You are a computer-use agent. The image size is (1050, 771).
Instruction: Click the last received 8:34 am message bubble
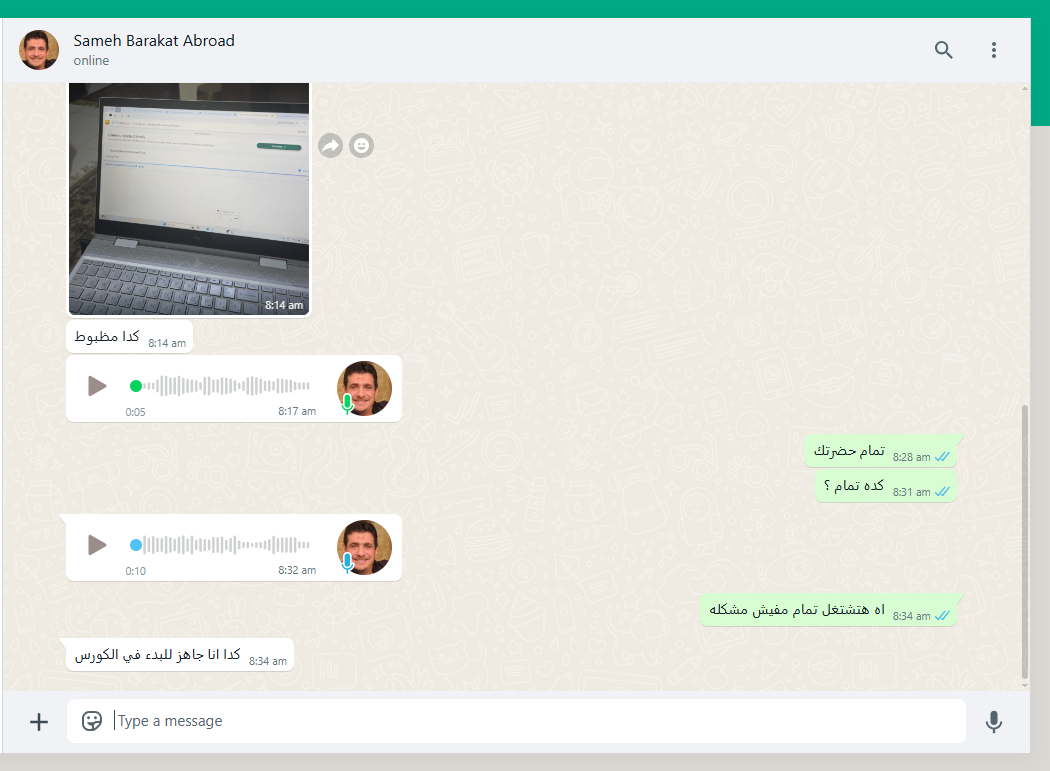(179, 654)
